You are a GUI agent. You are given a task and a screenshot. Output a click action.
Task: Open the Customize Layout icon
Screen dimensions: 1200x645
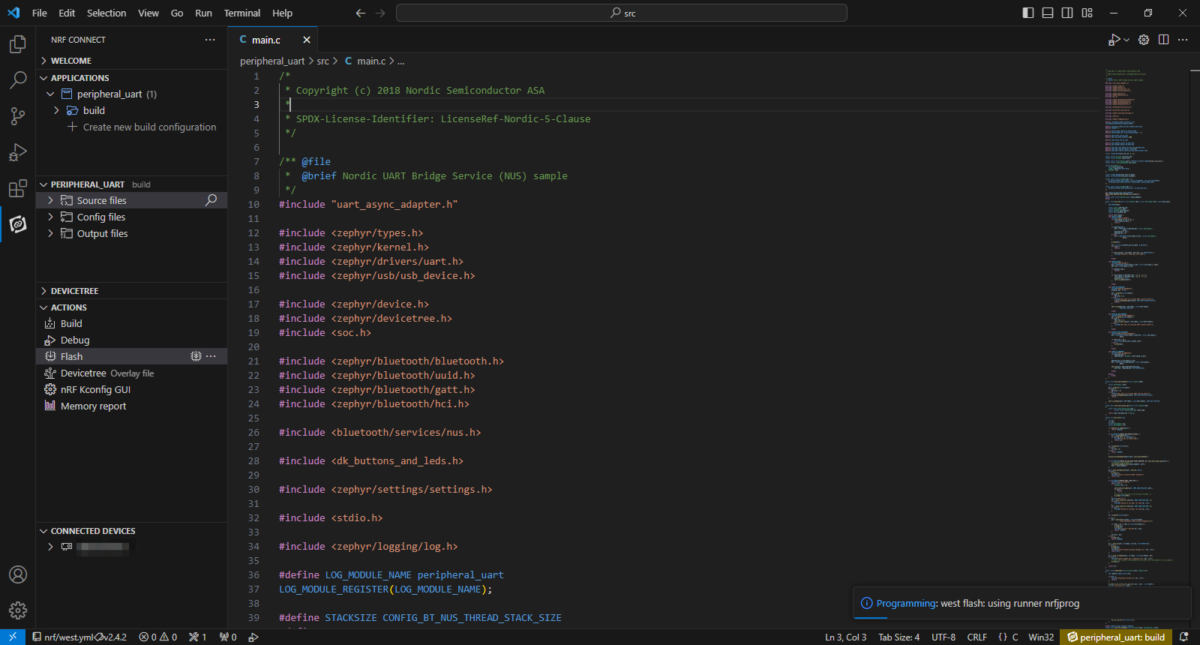1088,13
